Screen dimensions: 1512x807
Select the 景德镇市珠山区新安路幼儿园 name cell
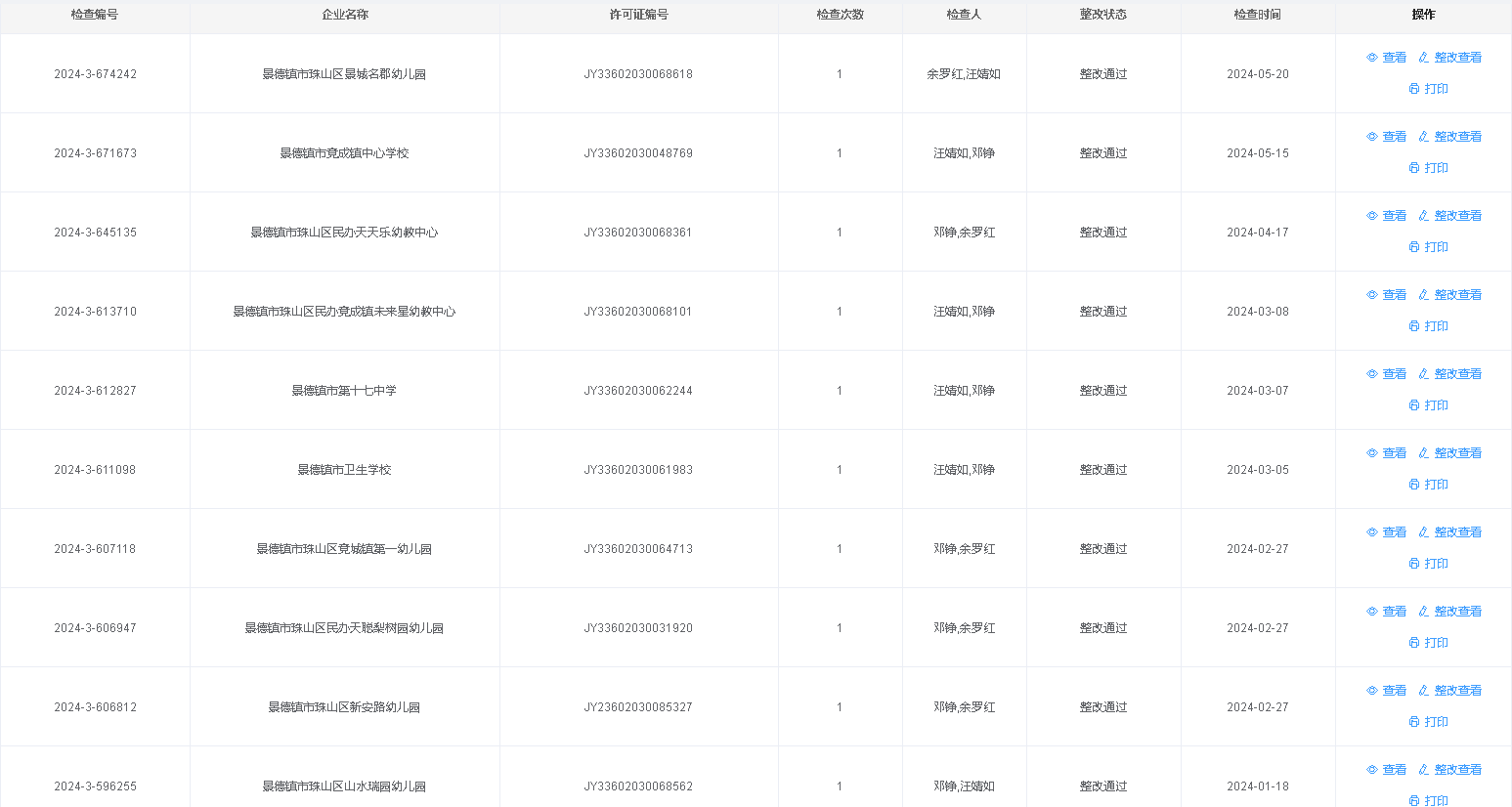344,707
